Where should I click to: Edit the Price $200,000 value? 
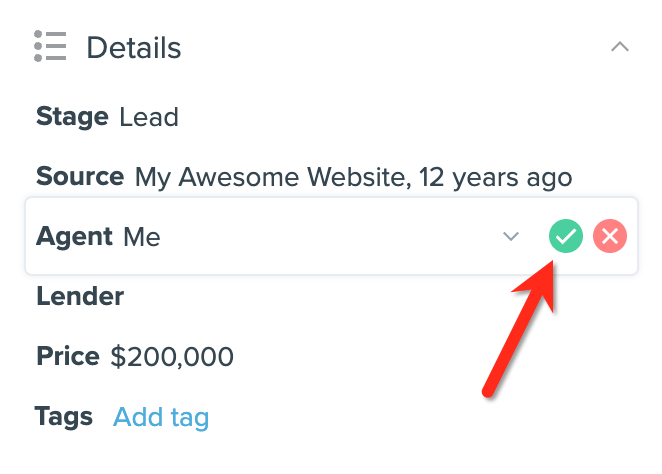pos(172,357)
